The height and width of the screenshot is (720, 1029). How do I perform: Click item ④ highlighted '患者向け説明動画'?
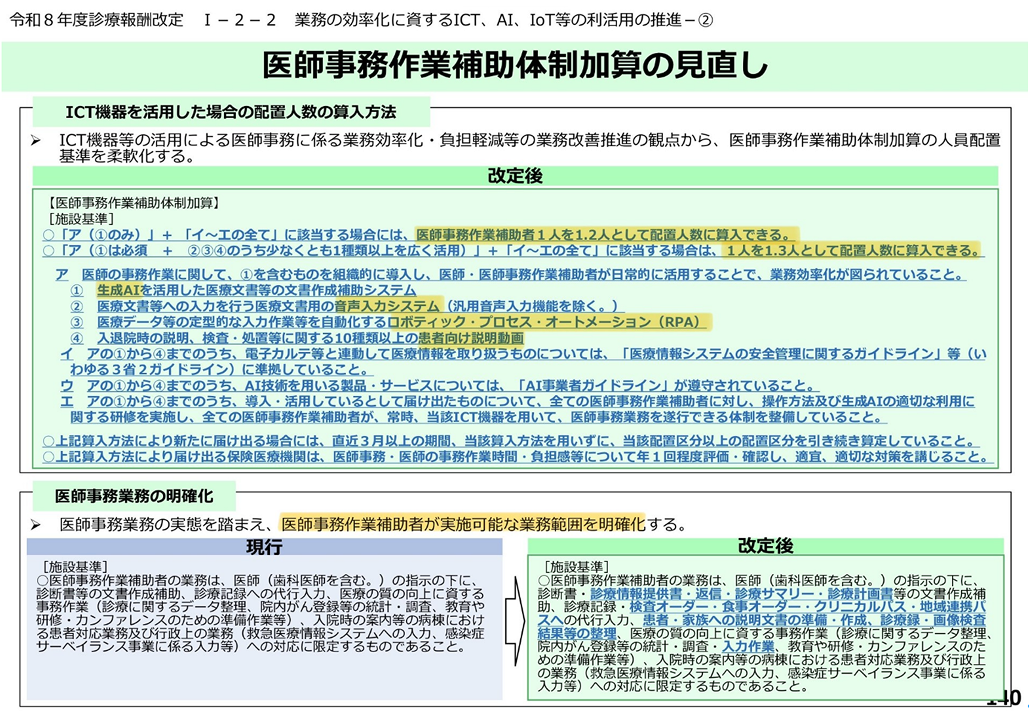tap(471, 338)
